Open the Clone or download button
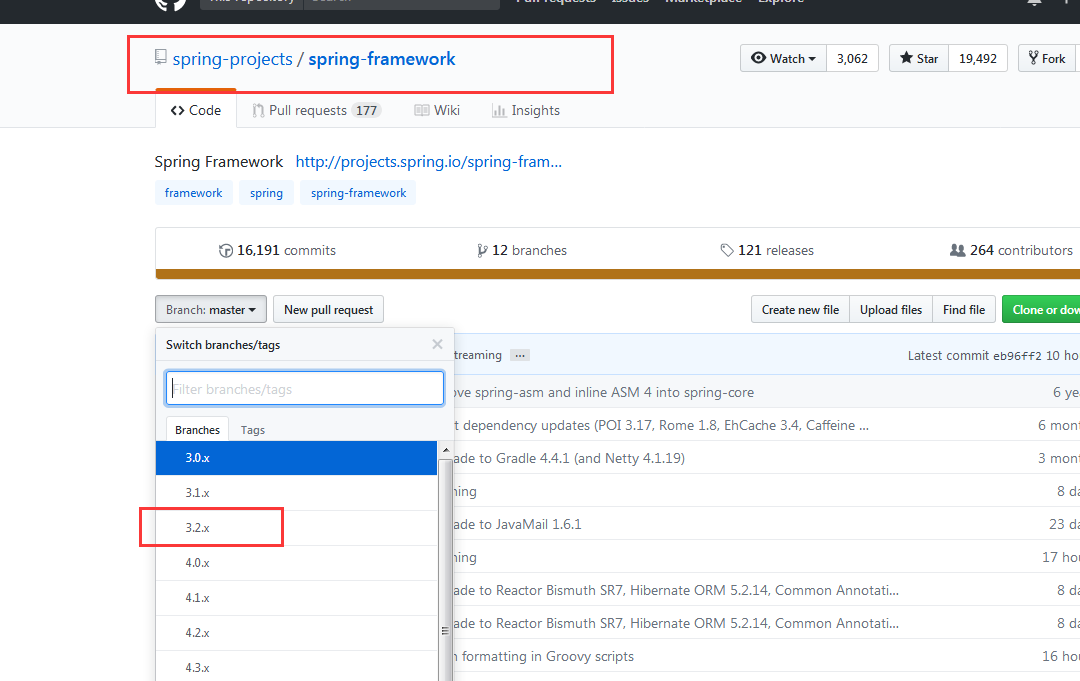The width and height of the screenshot is (1080, 681). (x=1041, y=310)
